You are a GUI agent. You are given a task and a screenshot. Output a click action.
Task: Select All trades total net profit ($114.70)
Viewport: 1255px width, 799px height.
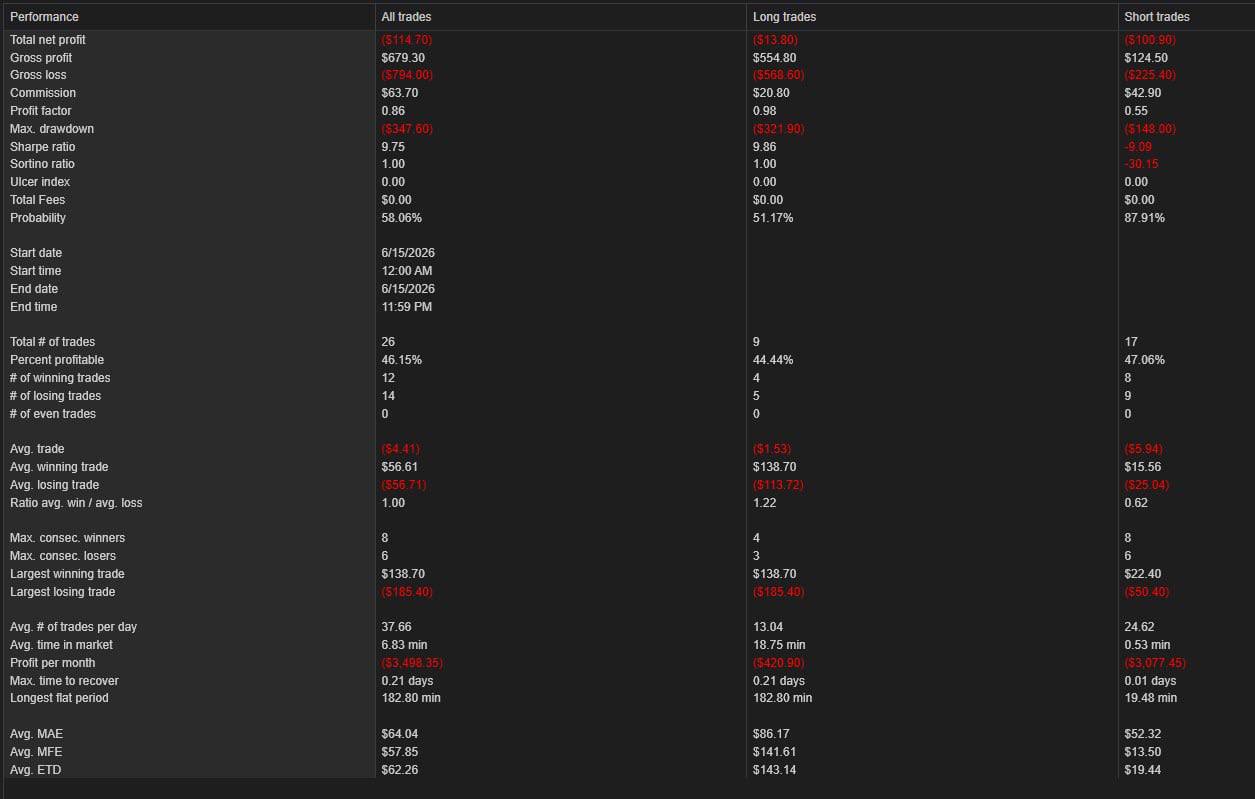tap(407, 40)
